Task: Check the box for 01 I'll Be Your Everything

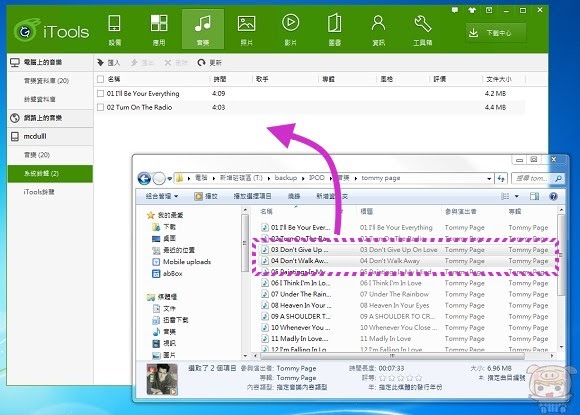Action: (100, 93)
